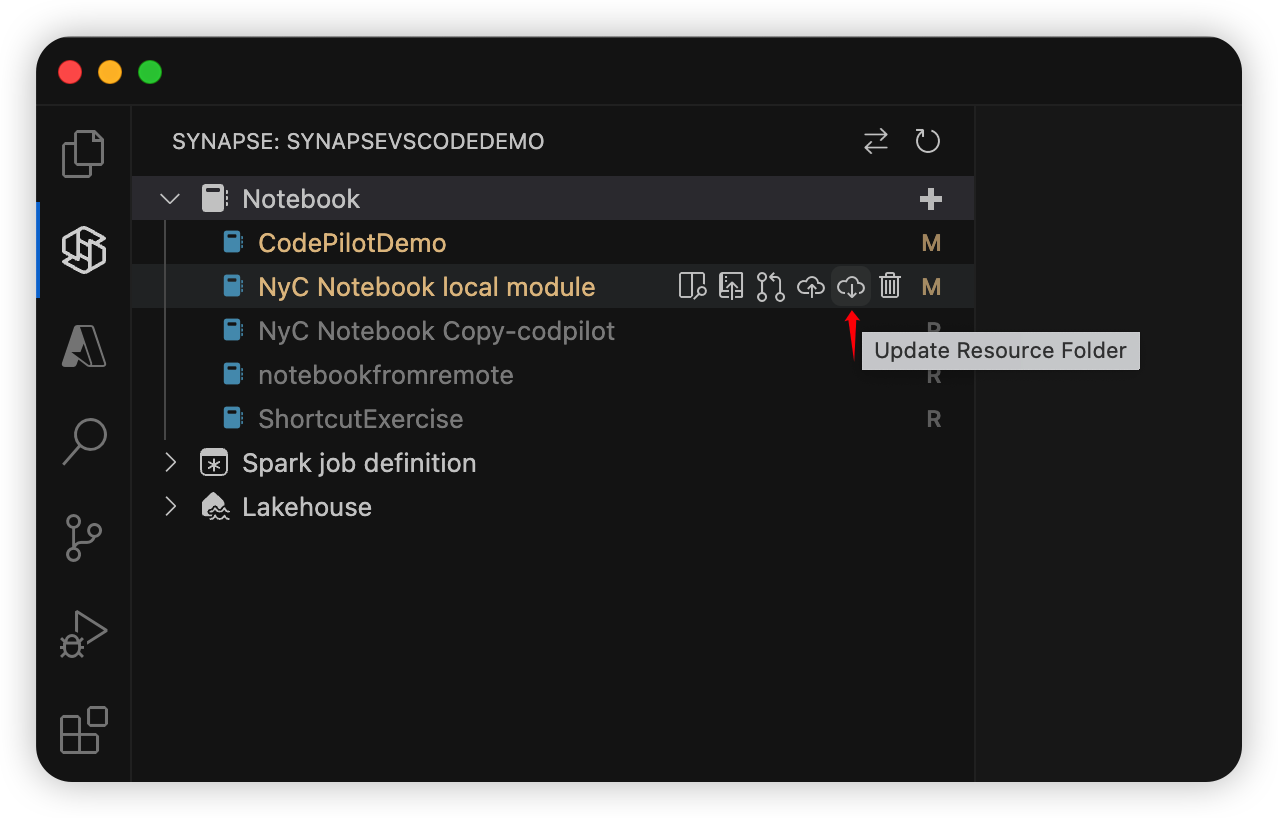Screen dimensions: 1278x818
Task: Open the Explorer view in activity bar
Action: (84, 154)
